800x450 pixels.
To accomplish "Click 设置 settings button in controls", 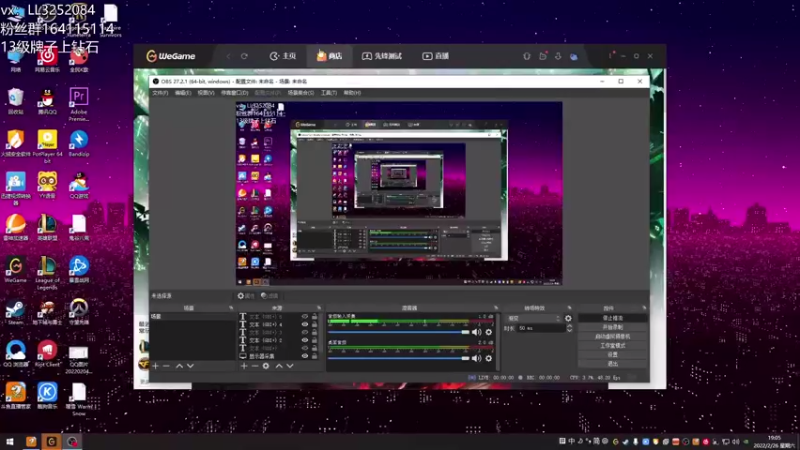I will click(x=613, y=355).
